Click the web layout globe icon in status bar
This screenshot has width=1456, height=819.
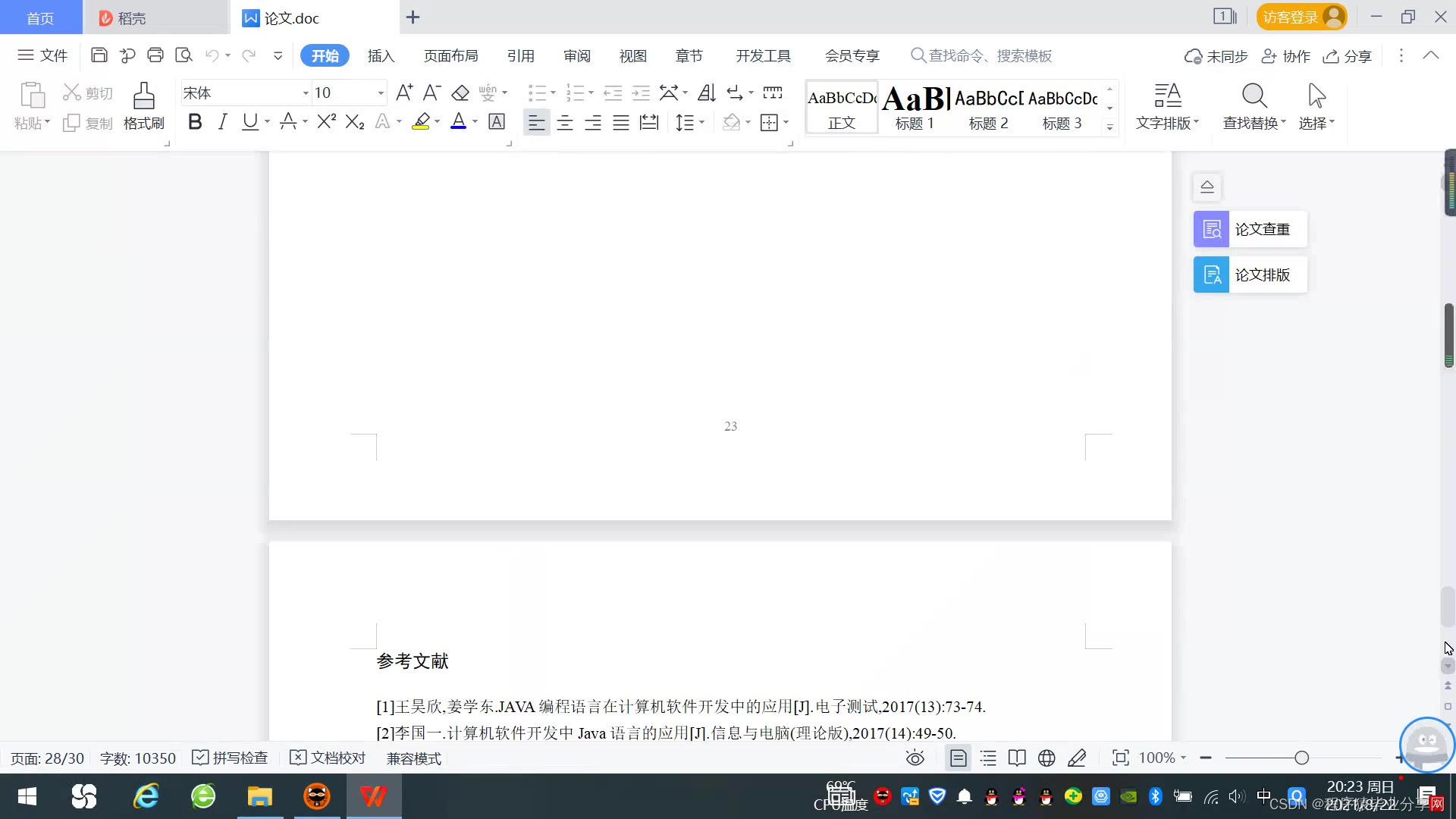tap(1046, 758)
